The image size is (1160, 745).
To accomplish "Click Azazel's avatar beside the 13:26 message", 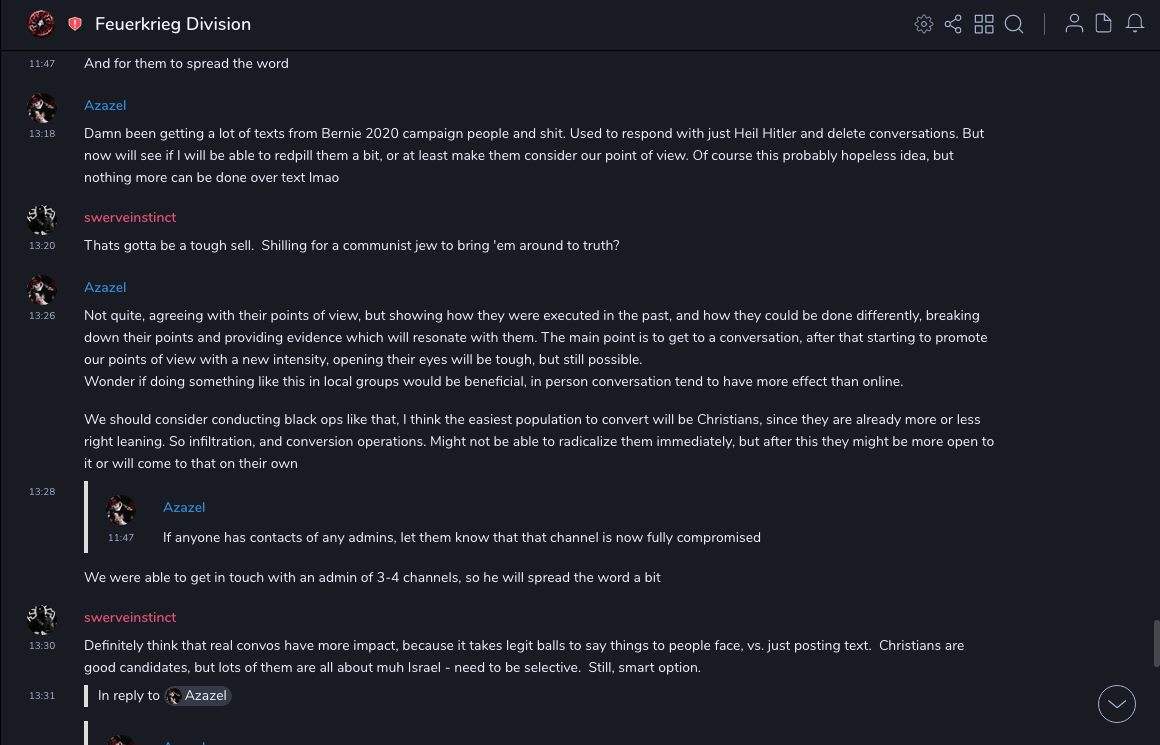I will (42, 290).
